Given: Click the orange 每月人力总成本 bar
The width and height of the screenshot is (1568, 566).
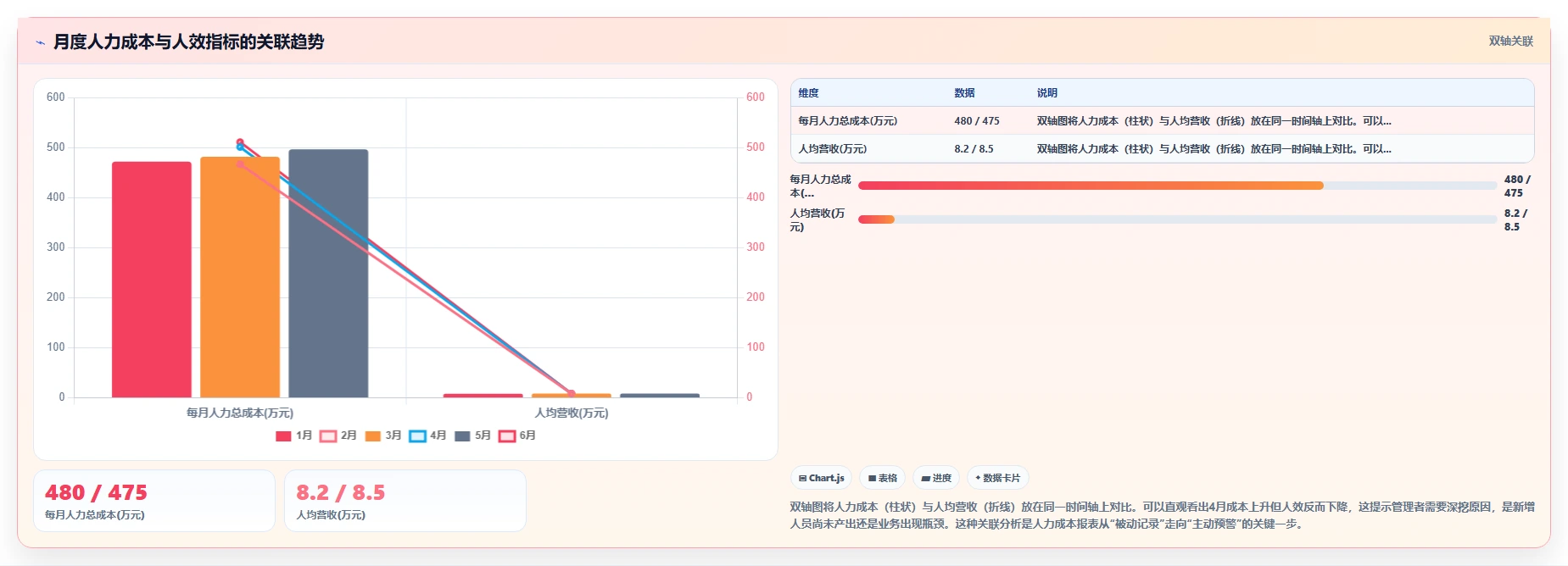Looking at the screenshot, I should (240, 277).
